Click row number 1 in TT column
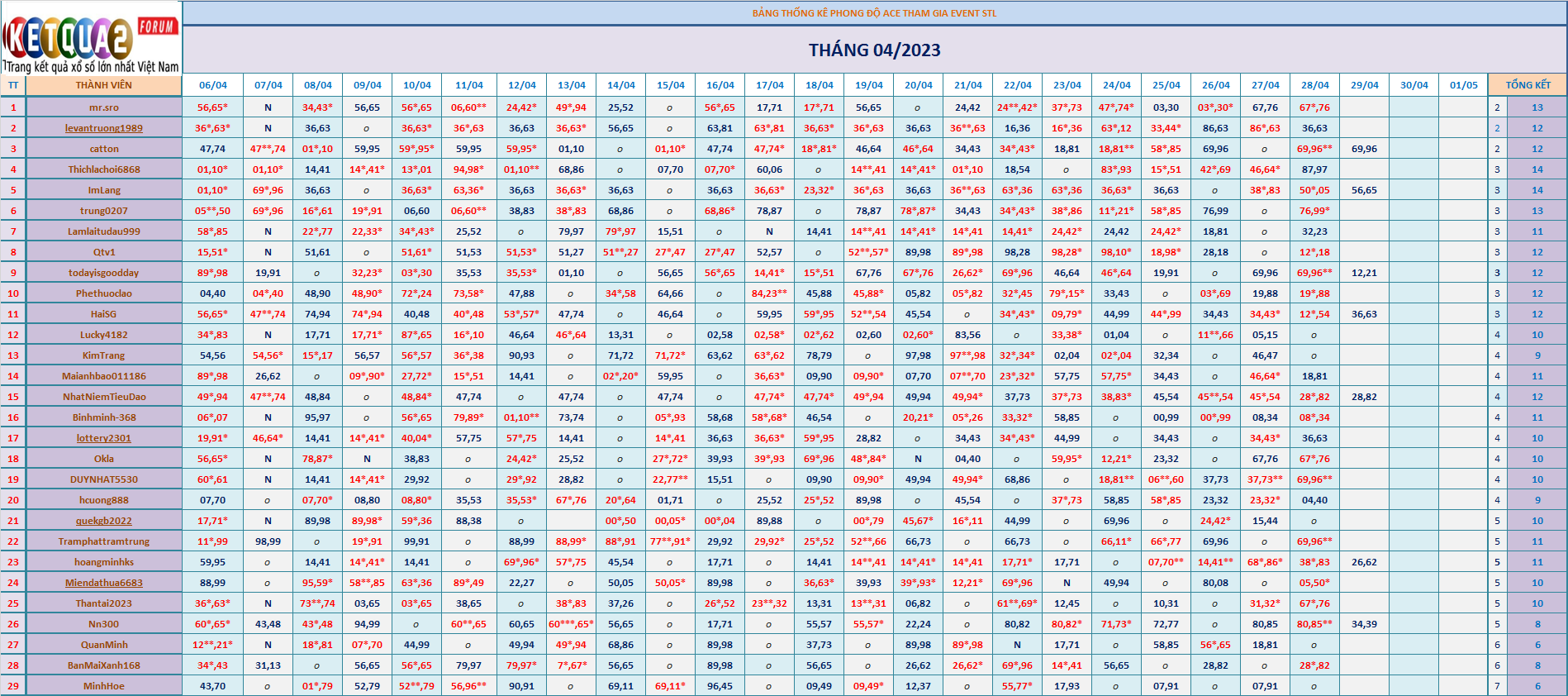 tap(13, 107)
